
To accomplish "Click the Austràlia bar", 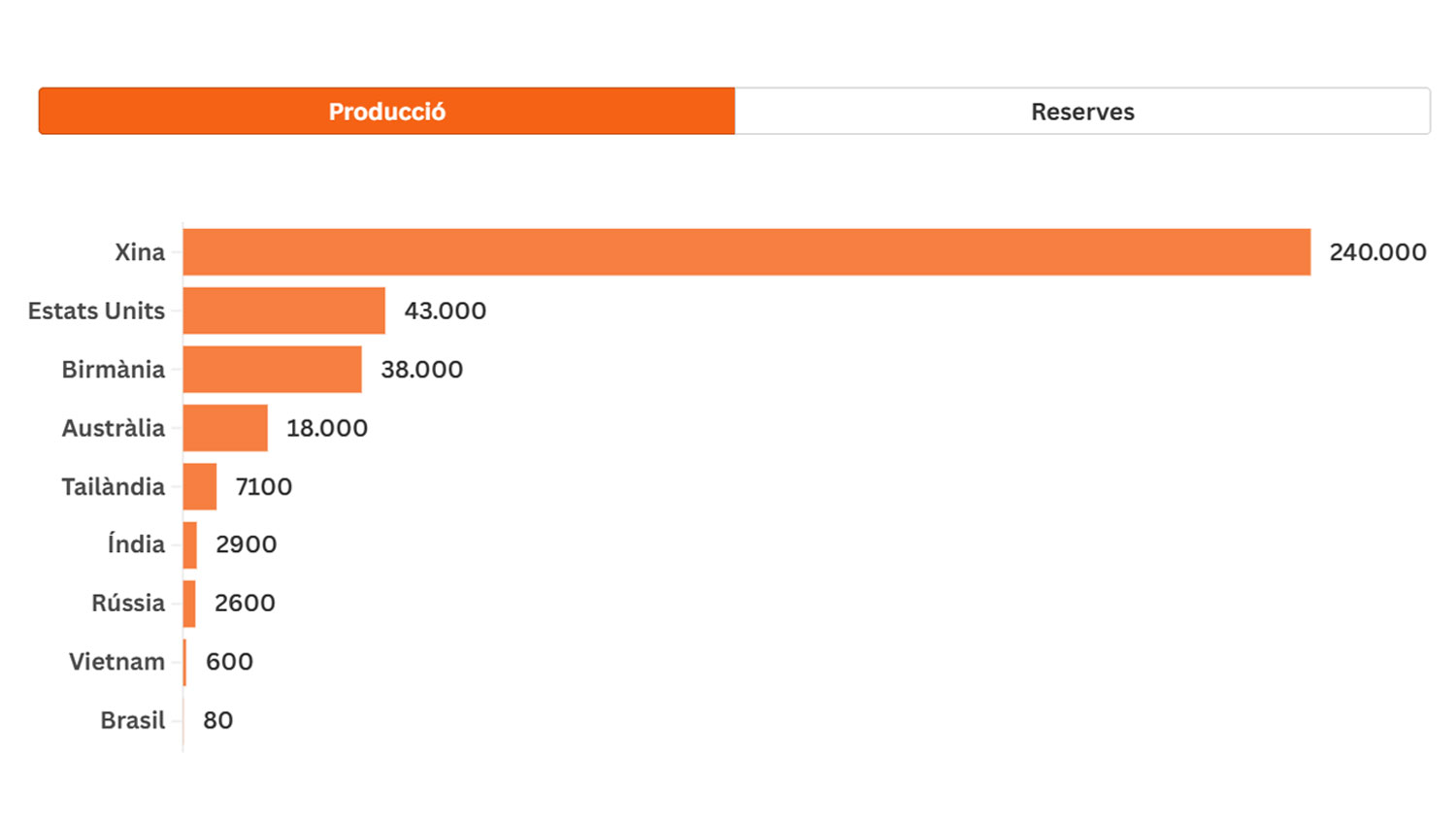I will click(x=225, y=428).
